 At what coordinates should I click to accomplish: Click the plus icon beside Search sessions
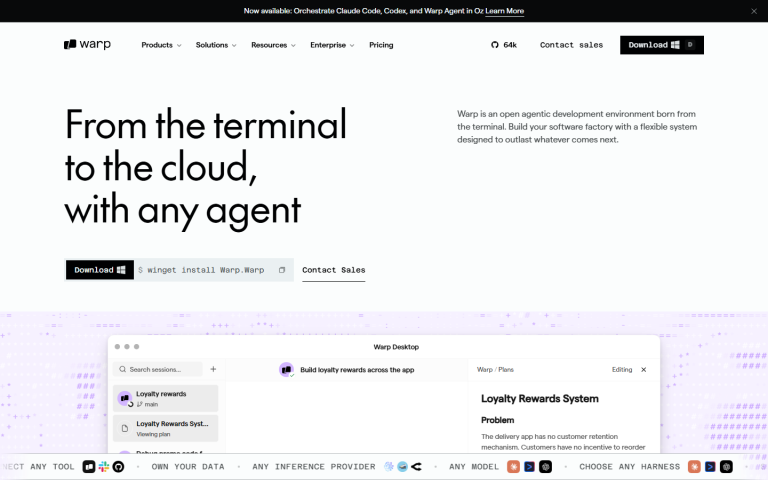click(213, 369)
